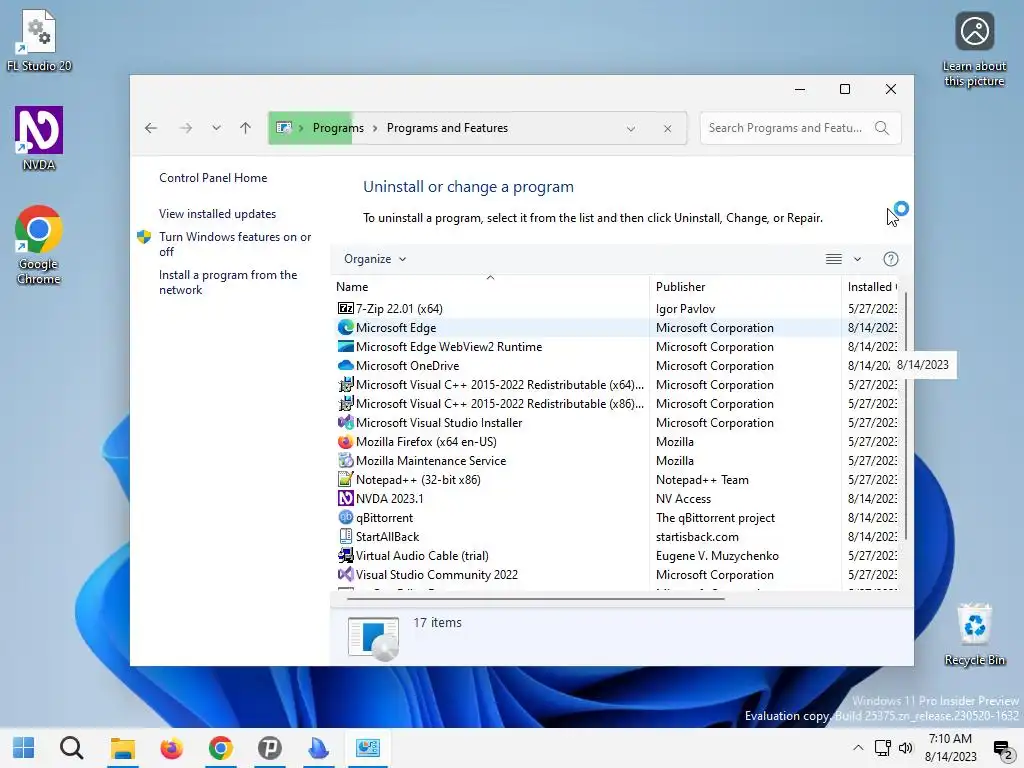1024x768 pixels.
Task: Expand chevron after Programs in address bar
Action: 376,128
